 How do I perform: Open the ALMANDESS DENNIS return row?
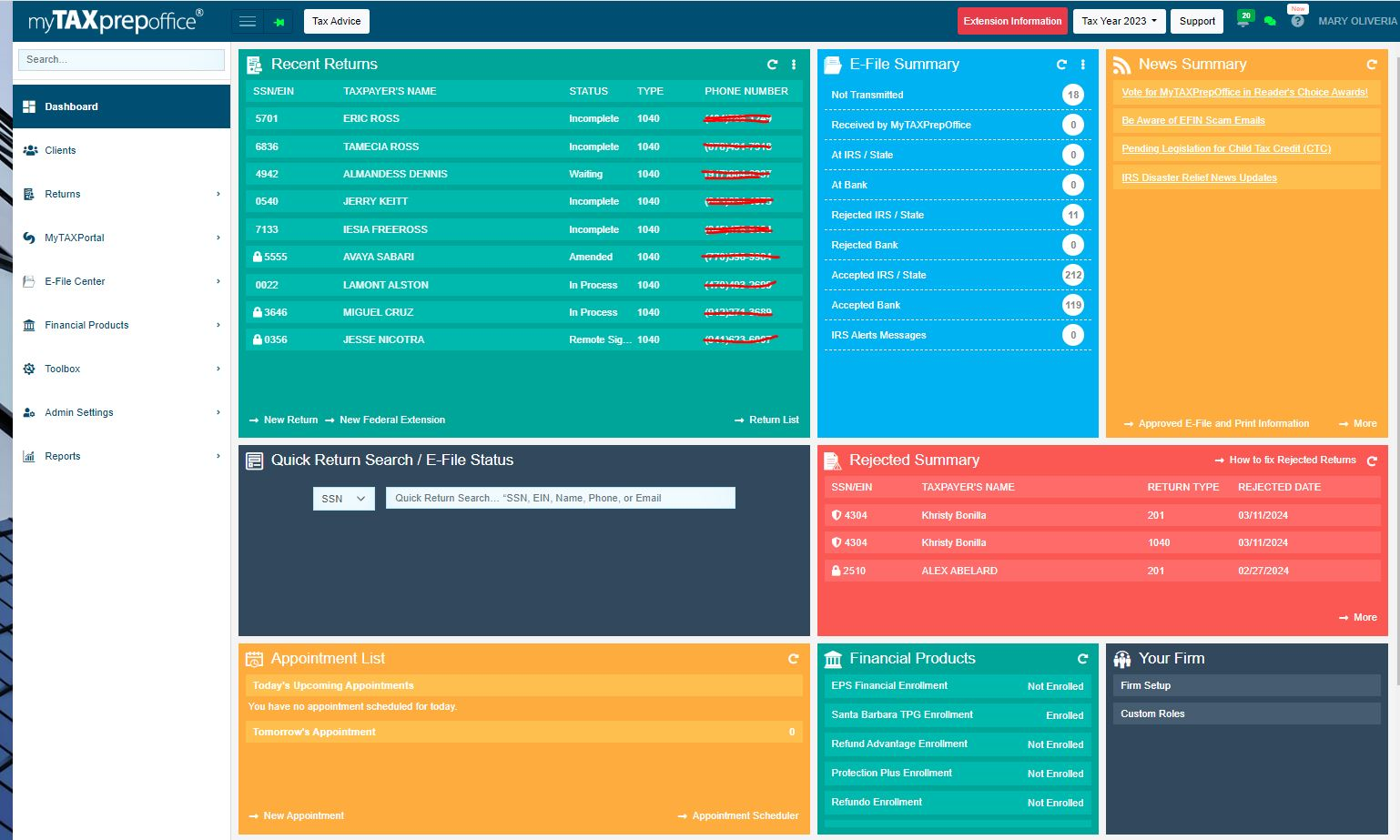524,174
